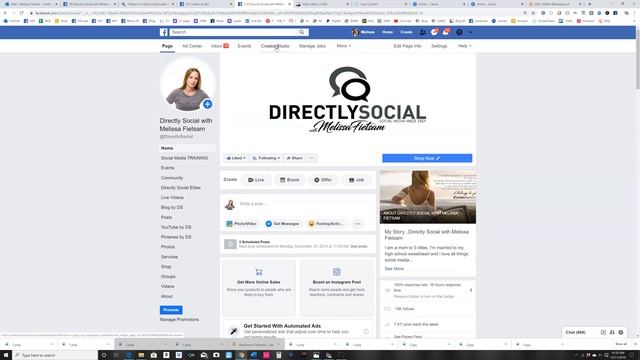Open the Liked dropdown

[x=236, y=158]
